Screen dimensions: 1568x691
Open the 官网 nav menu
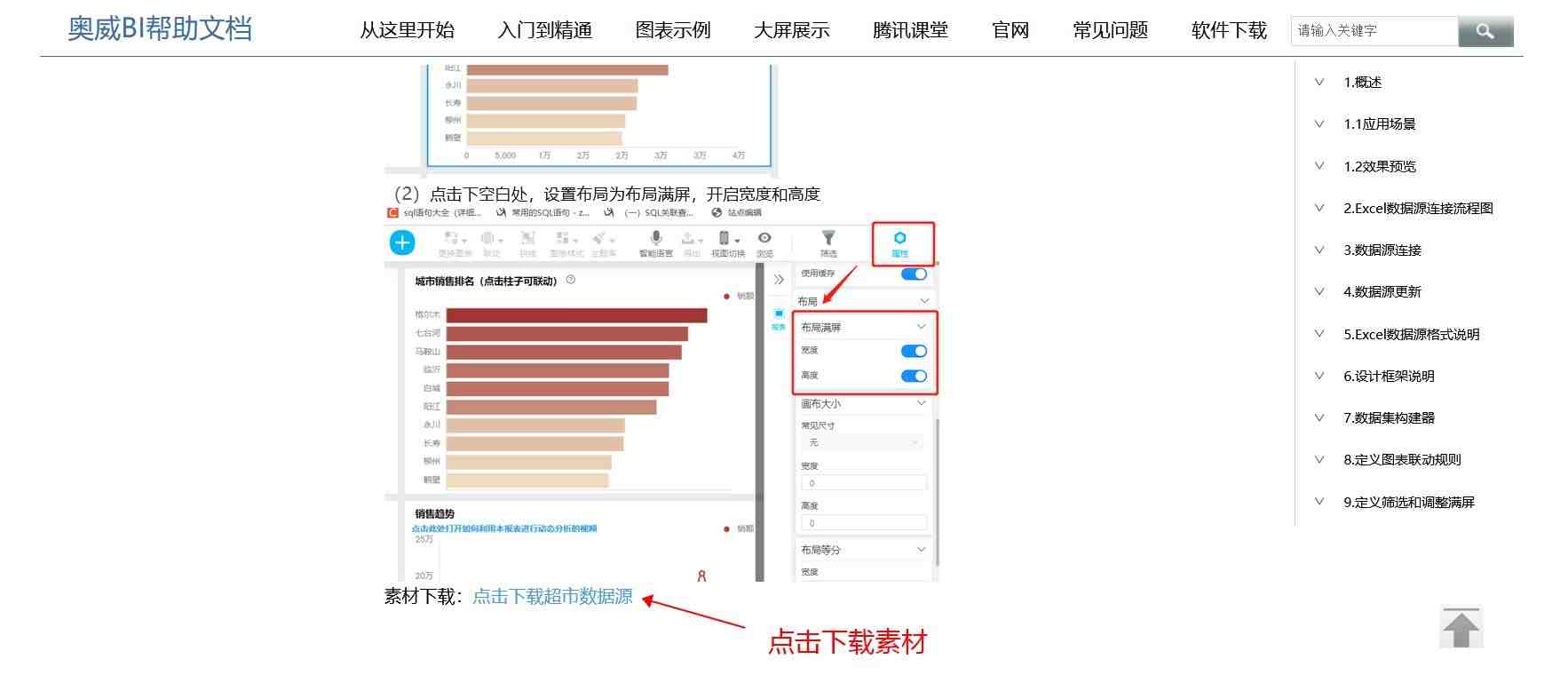tap(1010, 30)
